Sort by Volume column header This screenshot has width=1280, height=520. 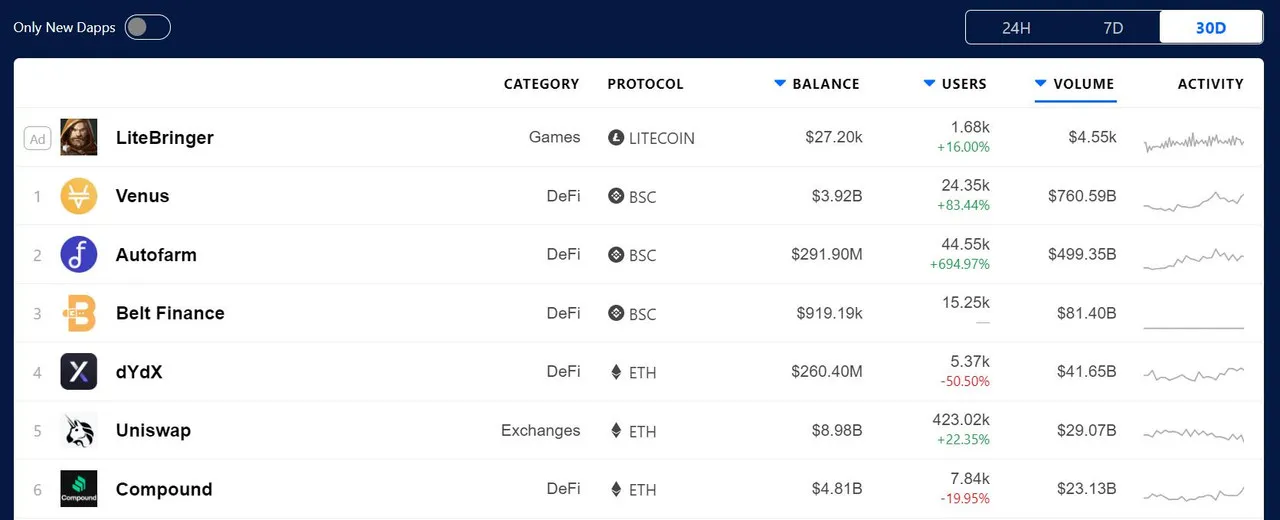[1075, 84]
